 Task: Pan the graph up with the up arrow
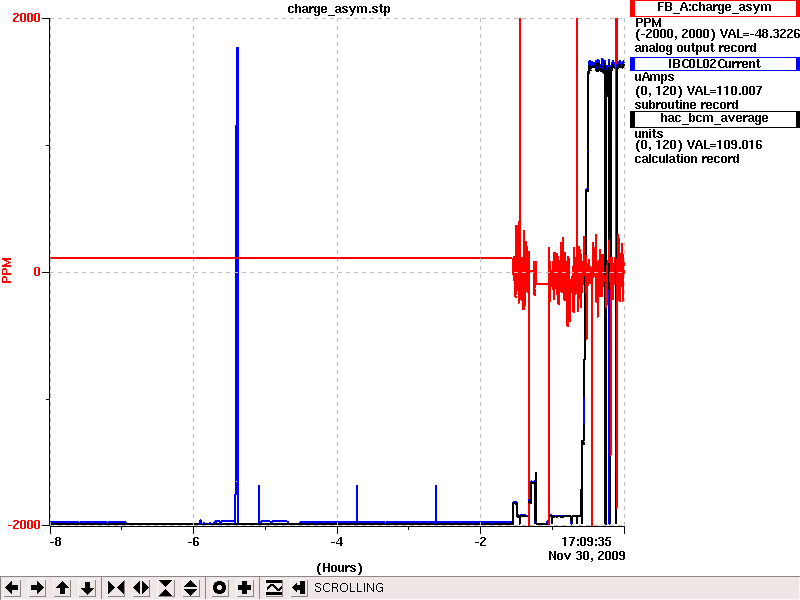click(x=63, y=588)
